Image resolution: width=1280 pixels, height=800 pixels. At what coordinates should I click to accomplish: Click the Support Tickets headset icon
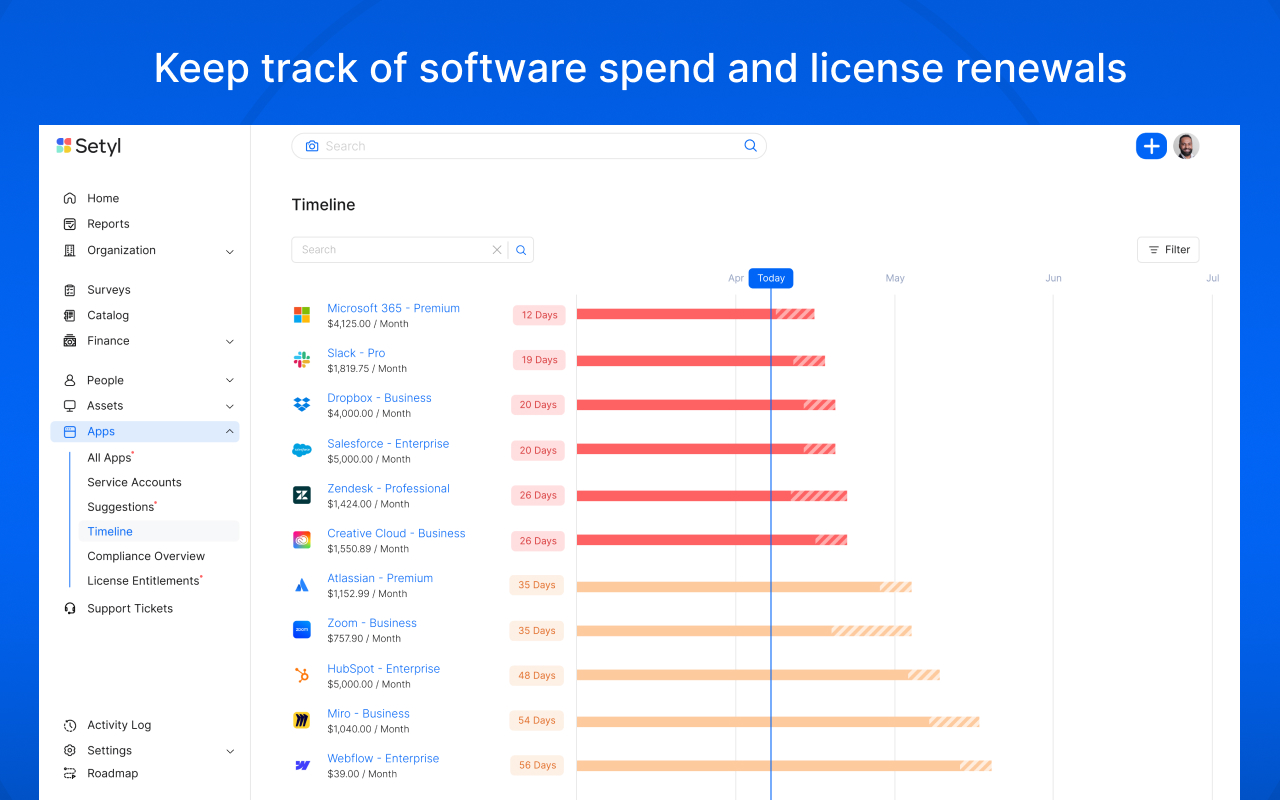[70, 608]
